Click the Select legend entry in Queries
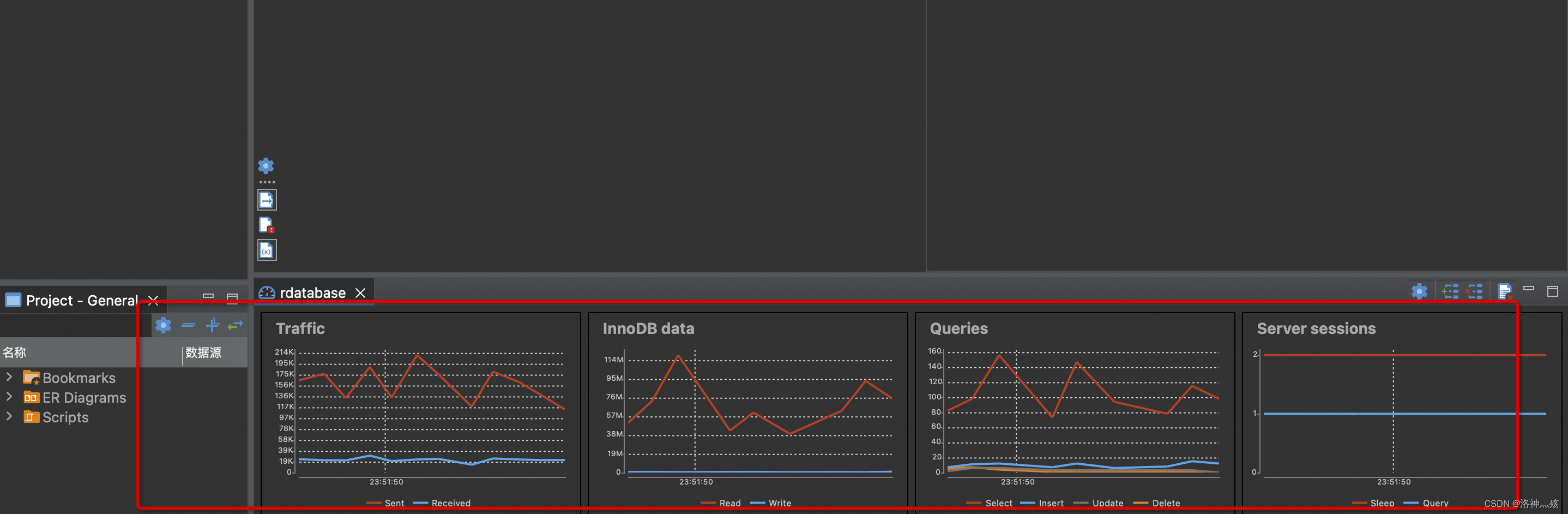Image resolution: width=1568 pixels, height=514 pixels. click(x=989, y=503)
